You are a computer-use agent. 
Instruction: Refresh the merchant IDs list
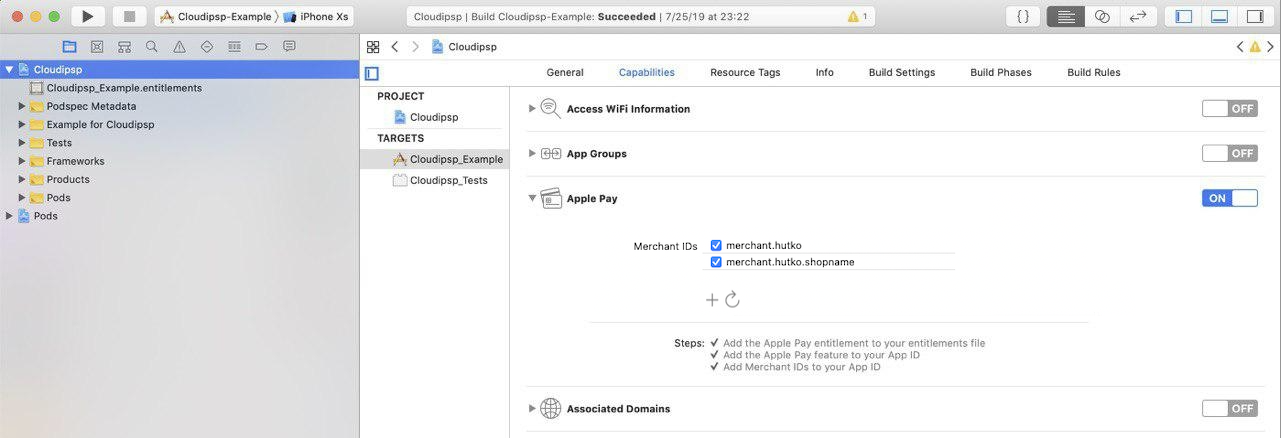coord(732,299)
